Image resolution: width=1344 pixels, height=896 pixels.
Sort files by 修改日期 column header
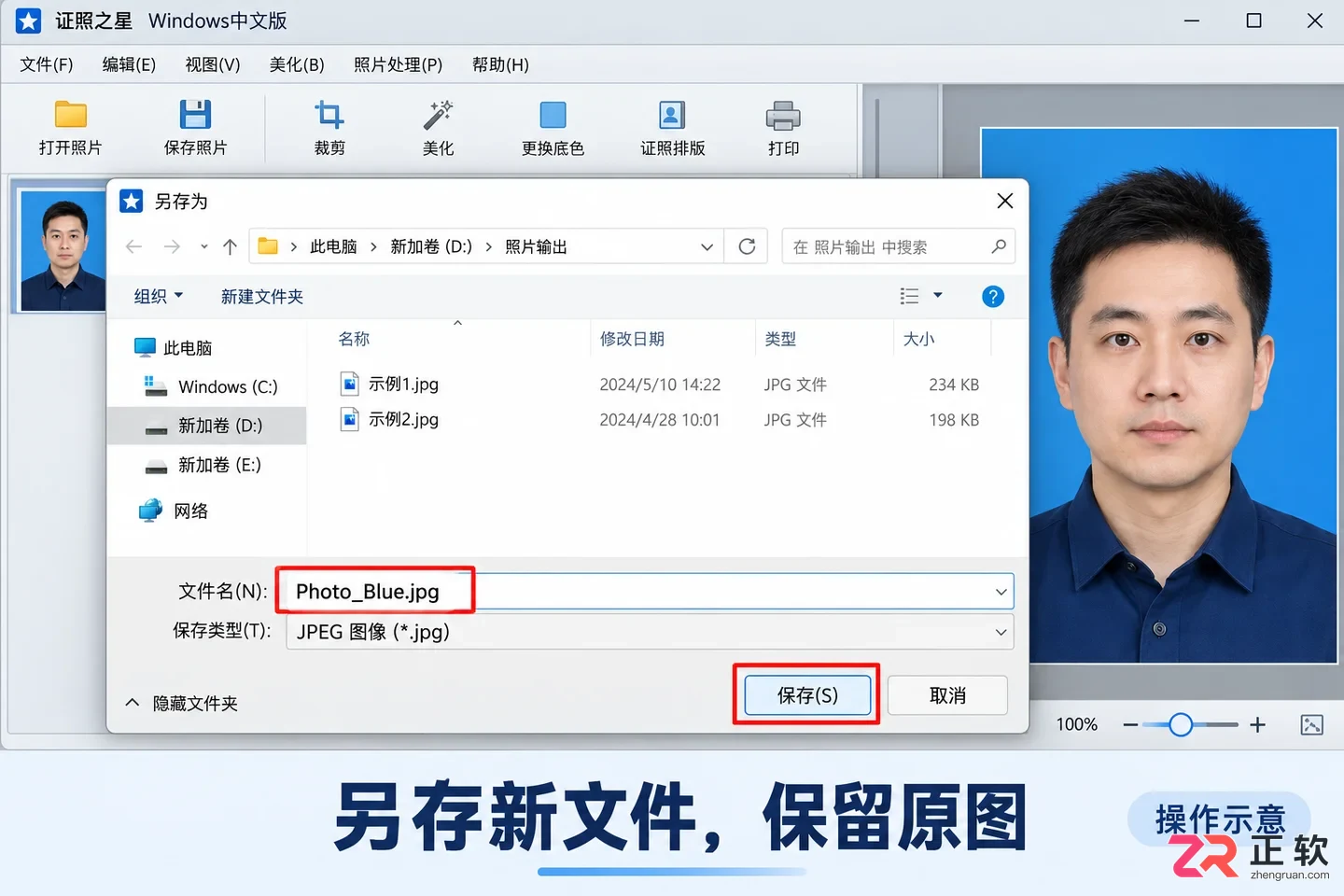tap(632, 339)
